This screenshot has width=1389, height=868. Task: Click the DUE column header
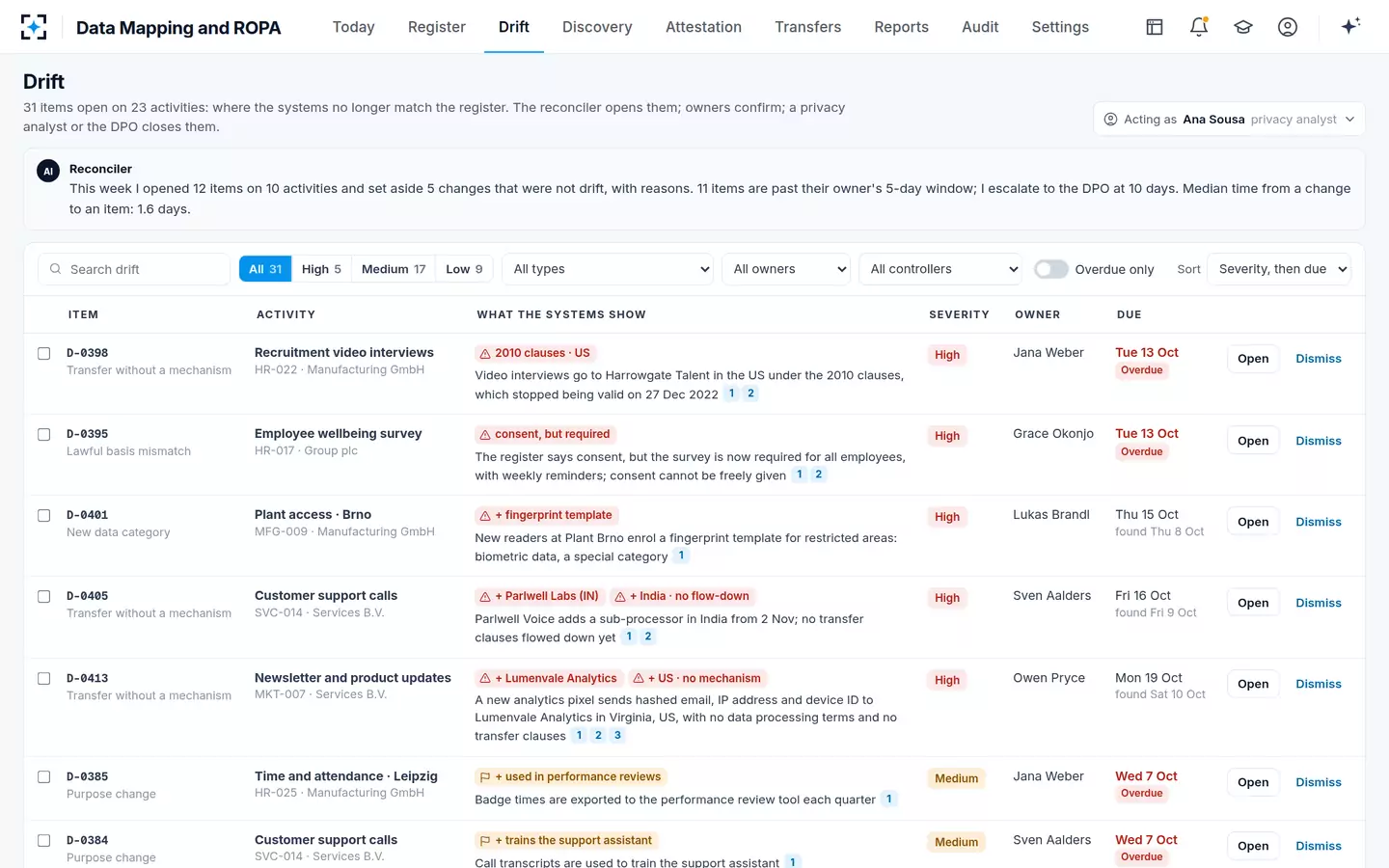(1129, 314)
